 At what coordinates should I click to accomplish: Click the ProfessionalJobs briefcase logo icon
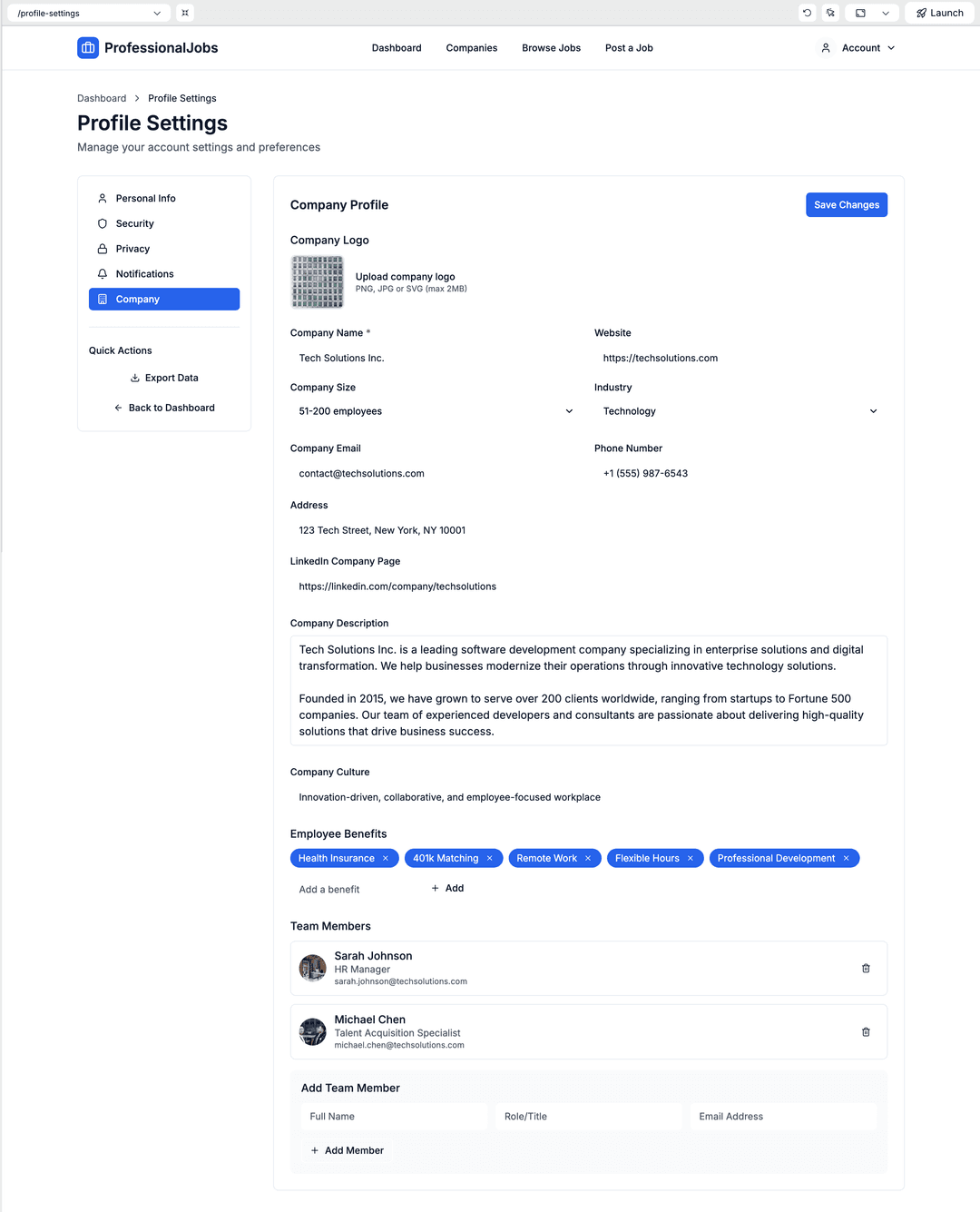pyautogui.click(x=88, y=48)
